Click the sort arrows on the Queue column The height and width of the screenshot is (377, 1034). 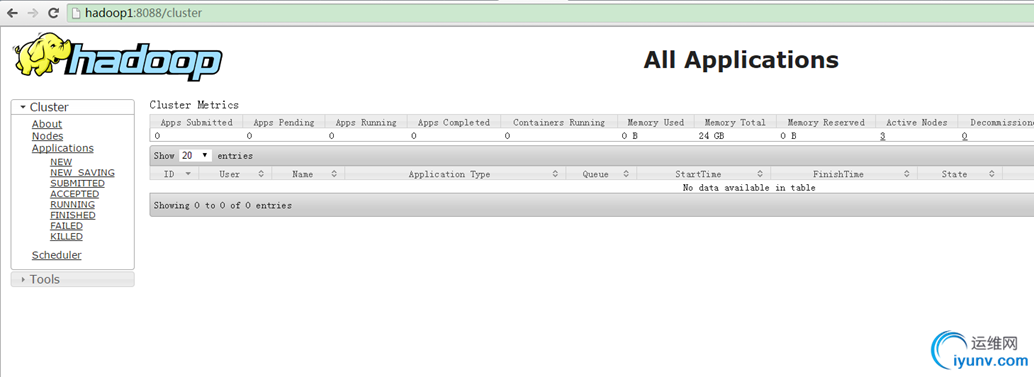tap(626, 174)
